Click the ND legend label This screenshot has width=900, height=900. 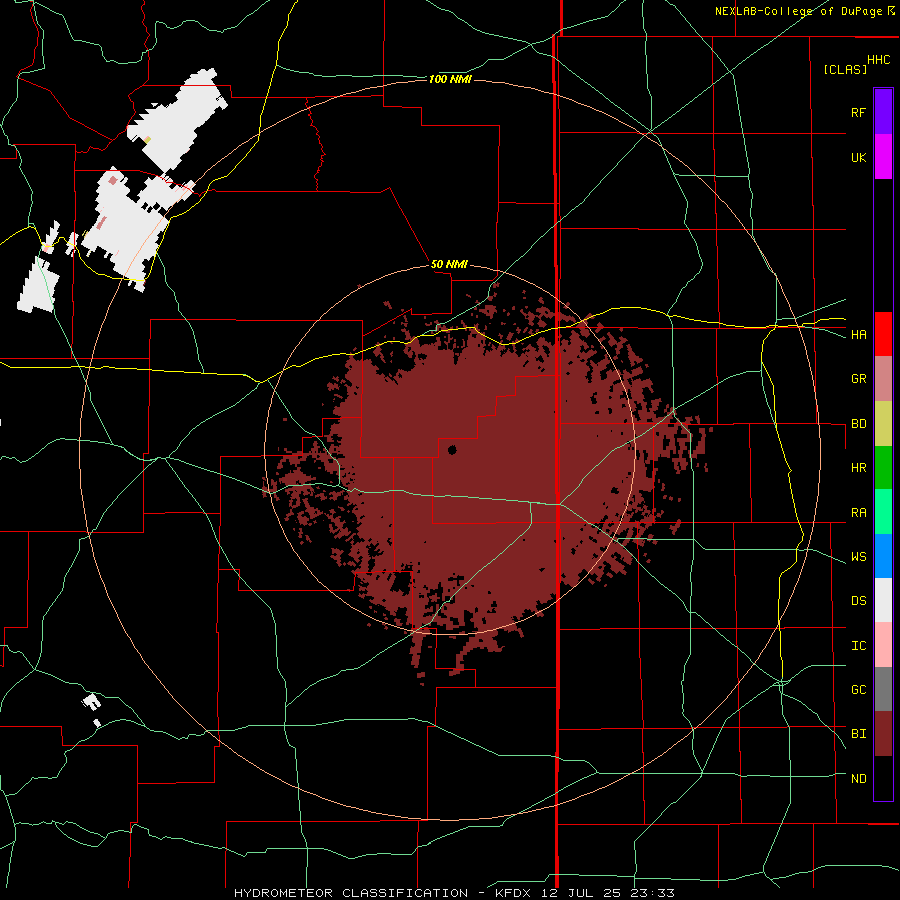click(858, 779)
